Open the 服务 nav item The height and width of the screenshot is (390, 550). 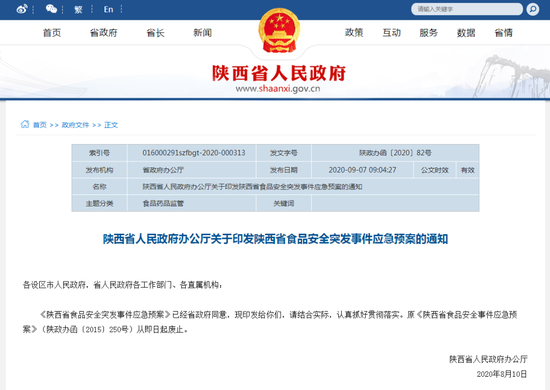[429, 33]
